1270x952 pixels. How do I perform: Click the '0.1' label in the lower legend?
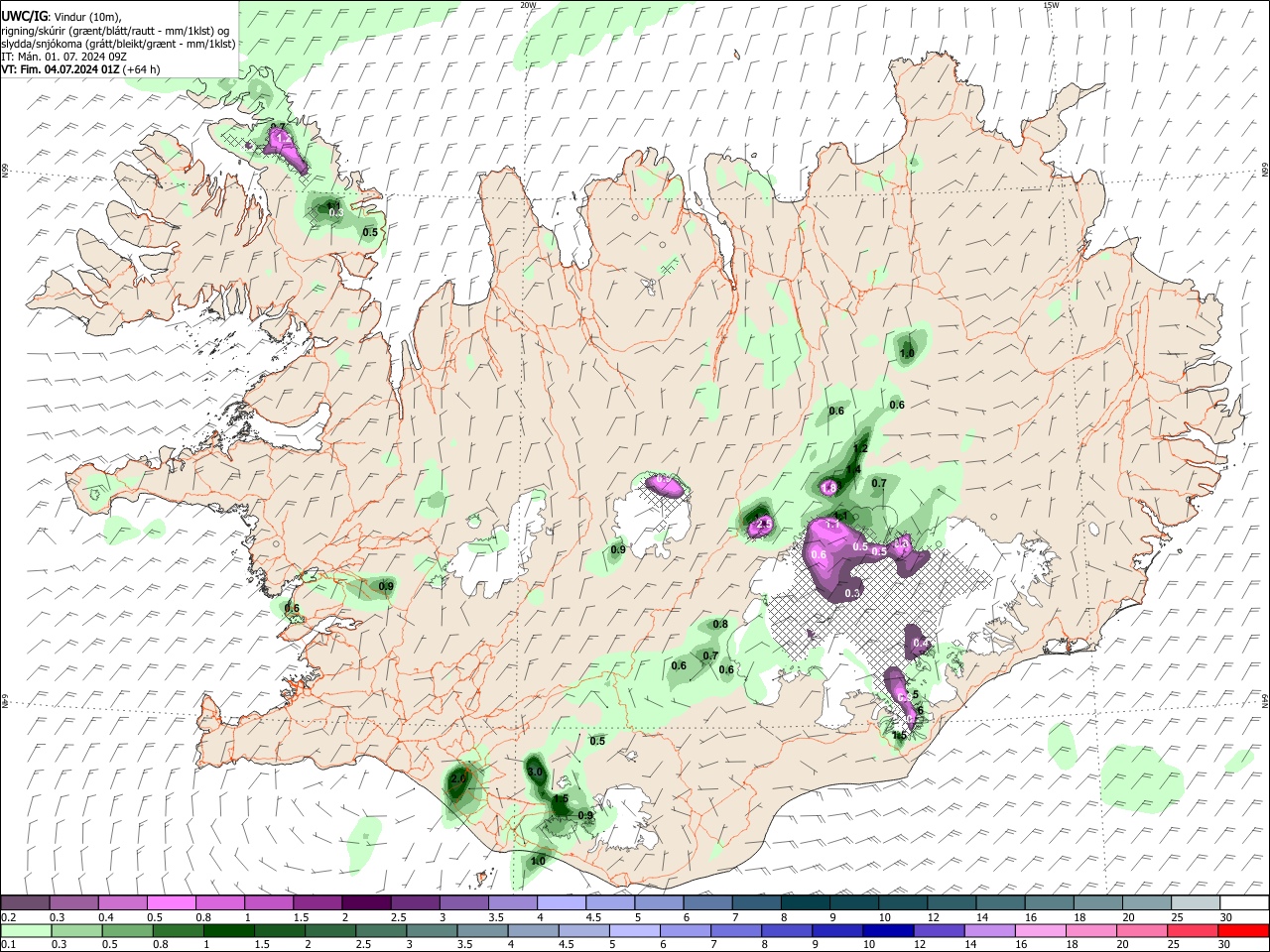point(10,945)
